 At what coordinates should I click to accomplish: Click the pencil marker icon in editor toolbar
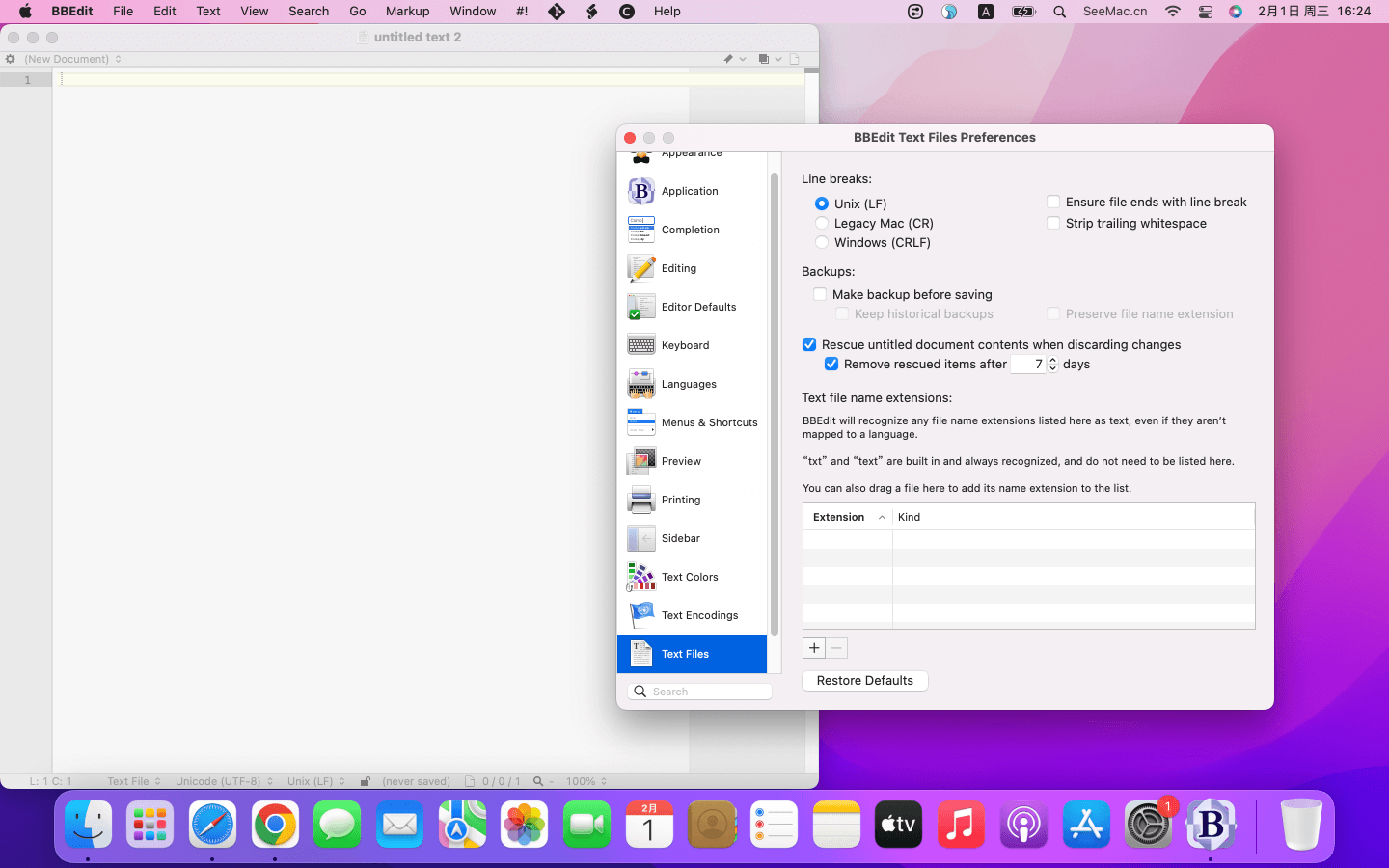pyautogui.click(x=728, y=59)
